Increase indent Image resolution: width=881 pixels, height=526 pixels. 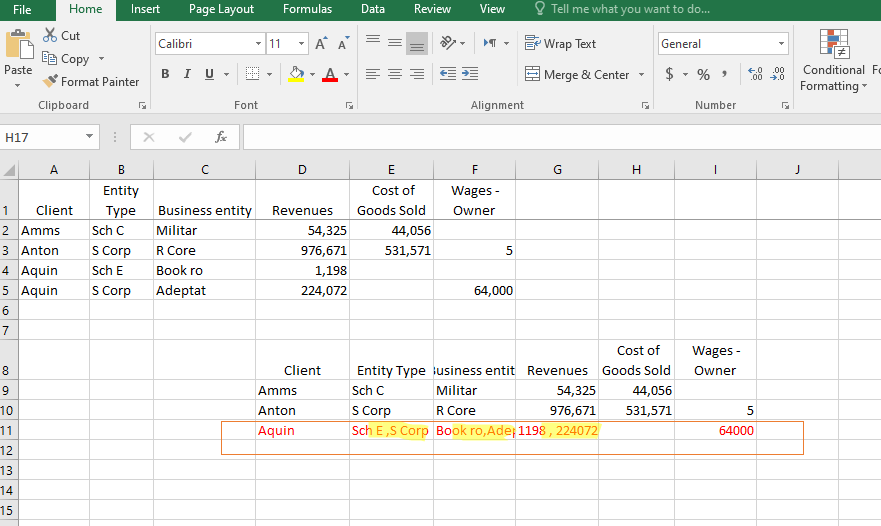point(470,74)
